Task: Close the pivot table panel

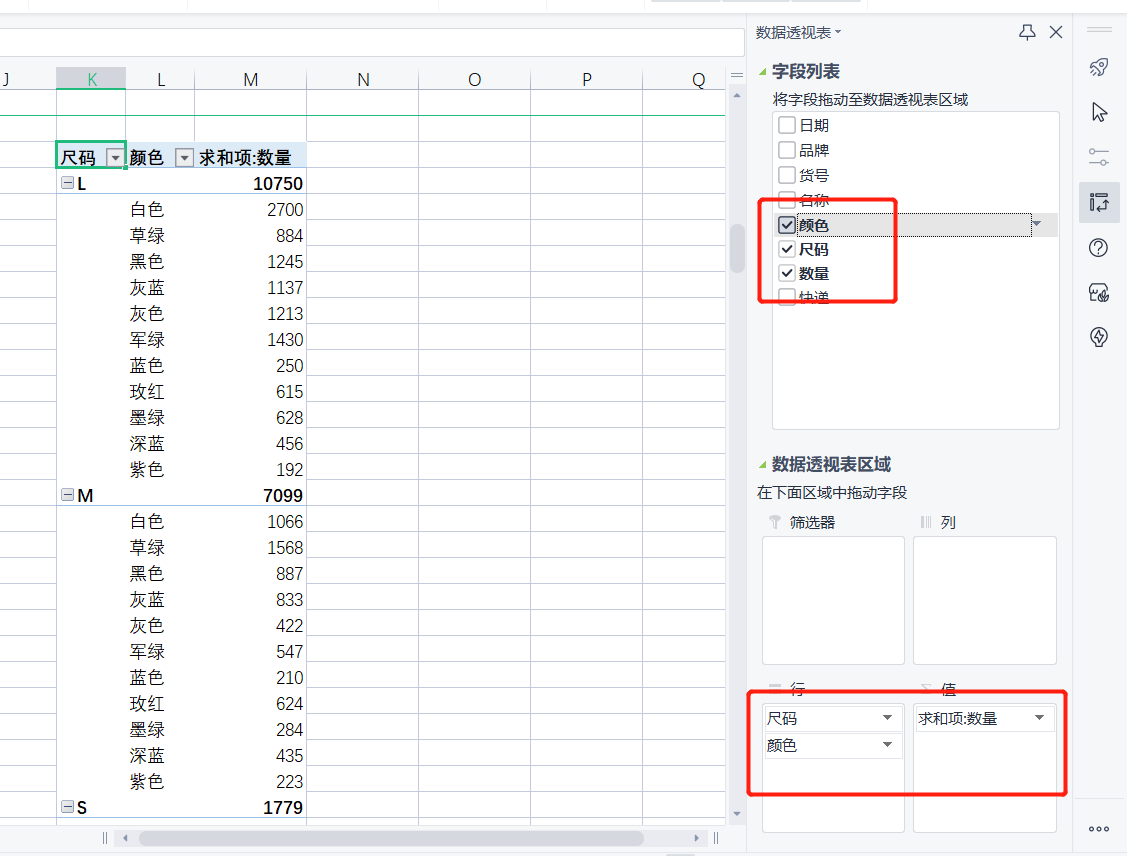Action: 1056,32
